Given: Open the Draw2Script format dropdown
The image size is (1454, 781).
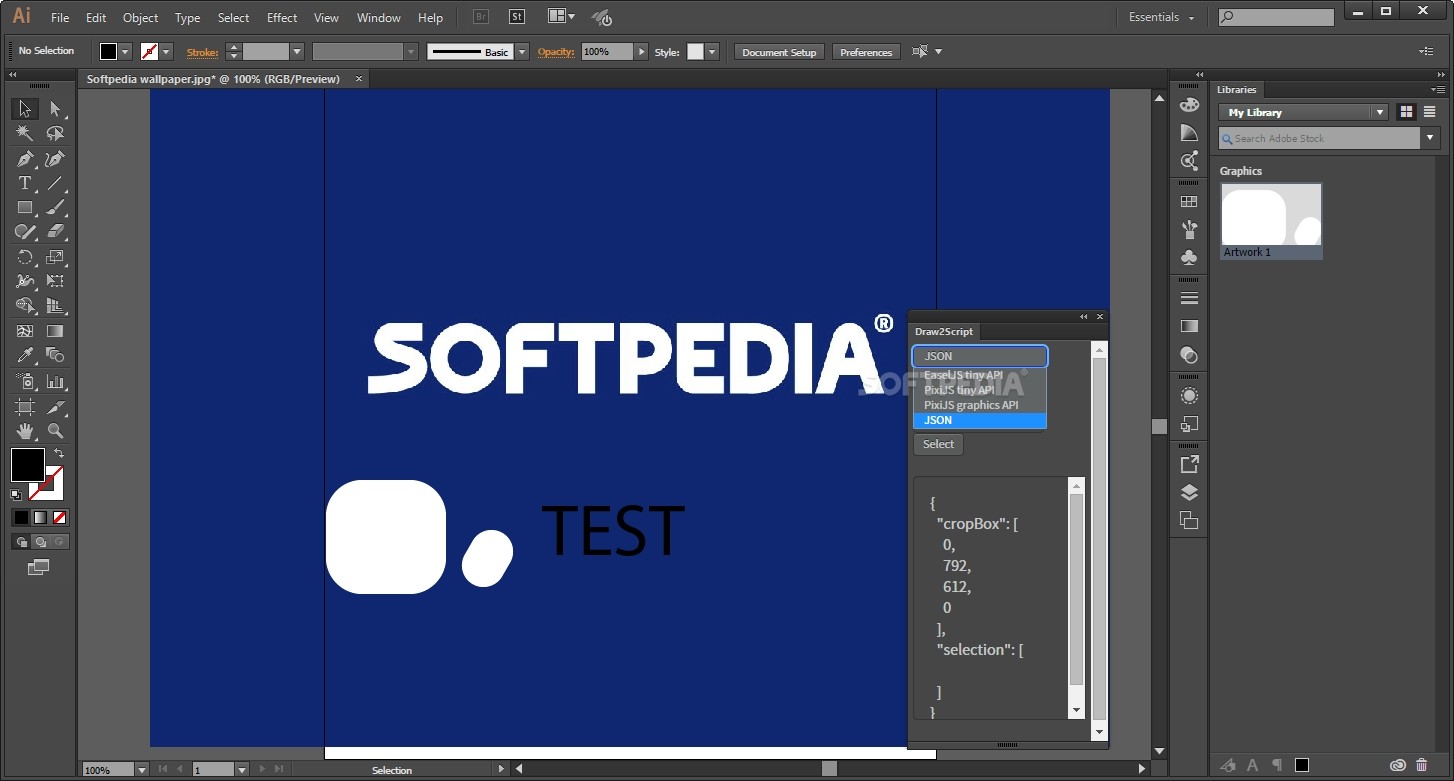Looking at the screenshot, I should (x=980, y=356).
